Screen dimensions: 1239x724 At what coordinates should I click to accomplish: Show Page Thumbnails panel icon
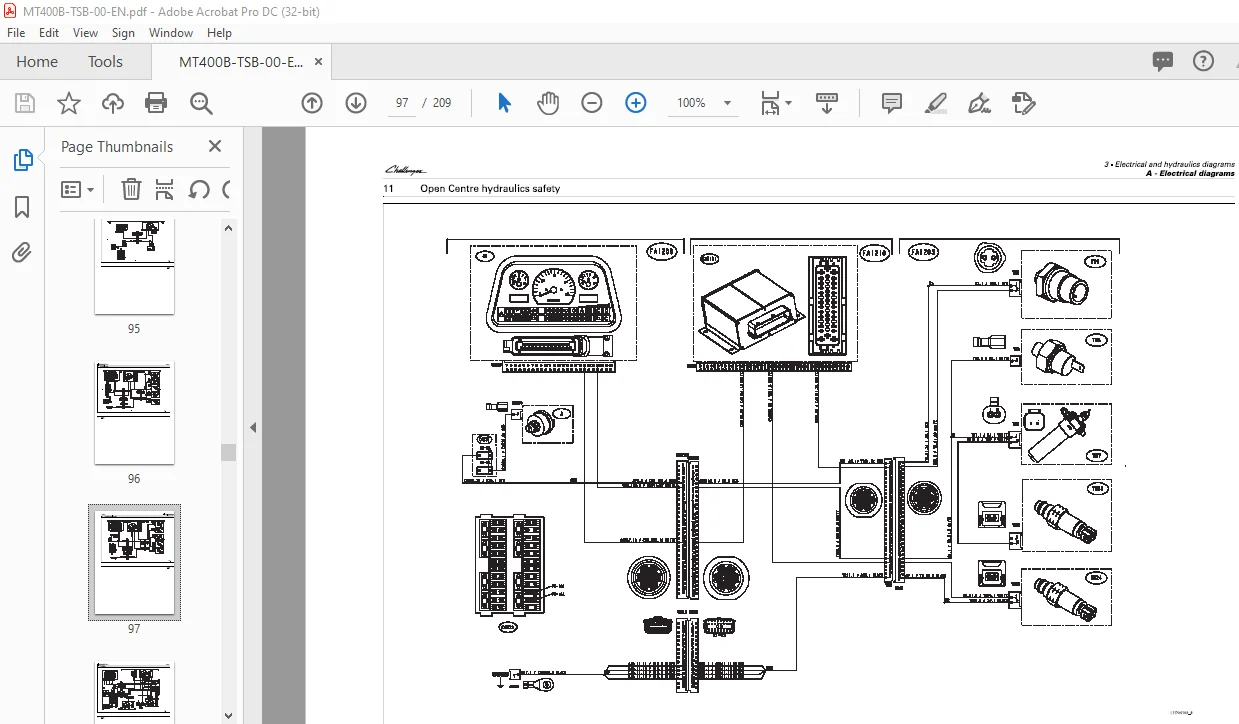click(22, 160)
